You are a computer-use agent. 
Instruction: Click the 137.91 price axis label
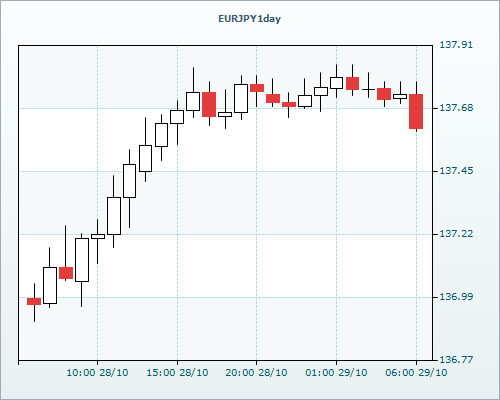pos(456,45)
